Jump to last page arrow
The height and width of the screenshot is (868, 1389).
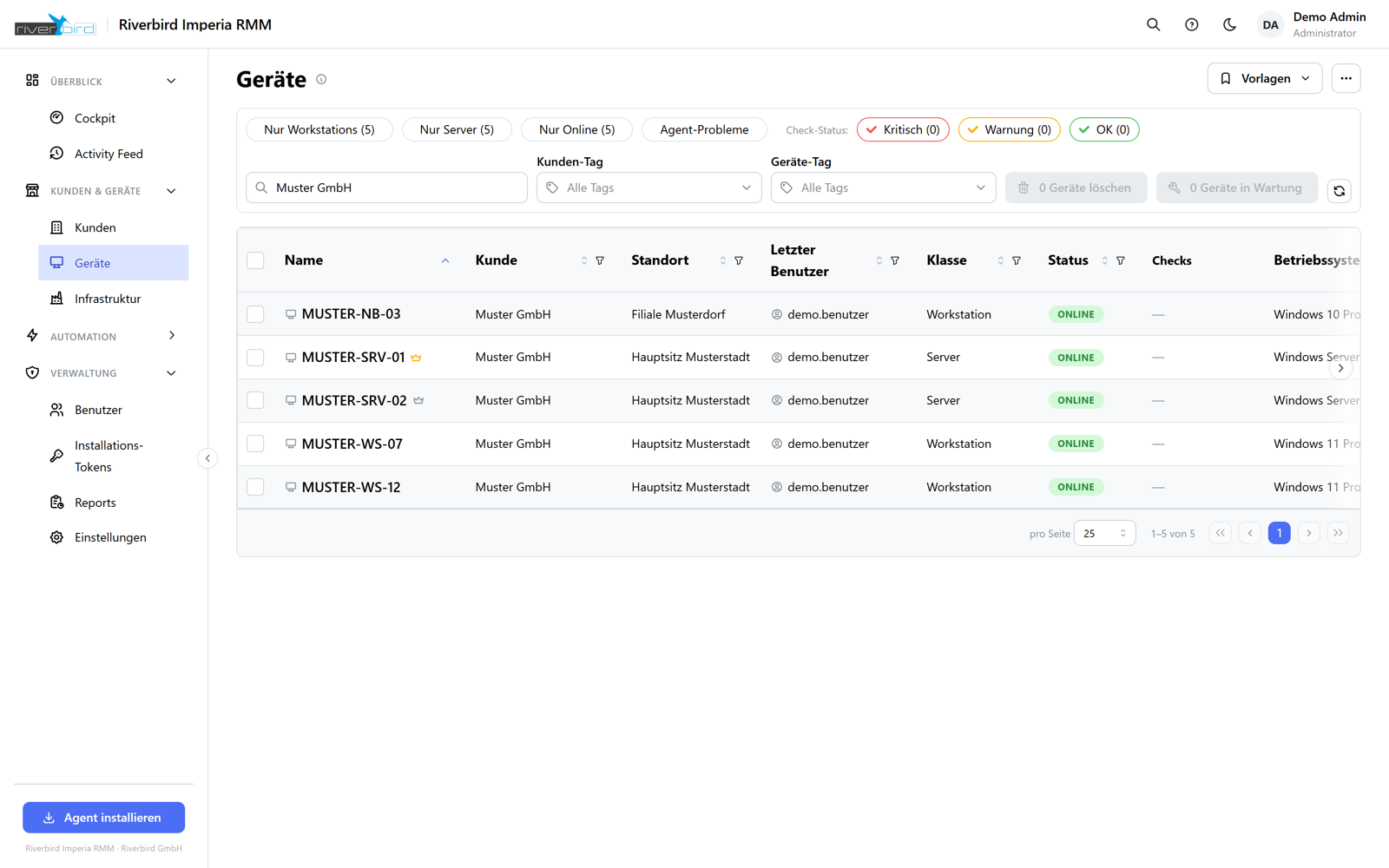click(x=1338, y=533)
